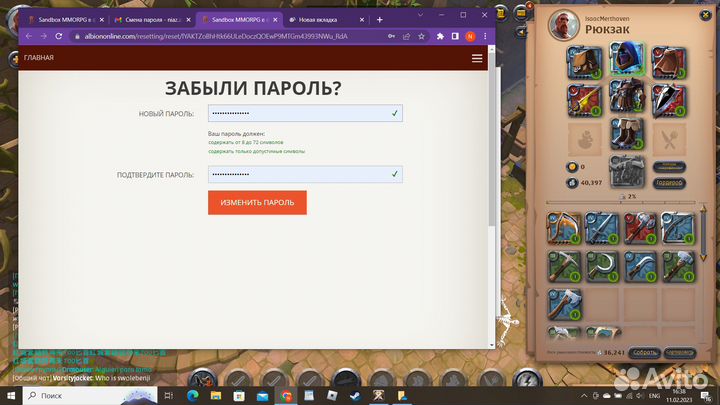
Task: Click the inventory scrollbar down arrow
Action: click(x=703, y=258)
